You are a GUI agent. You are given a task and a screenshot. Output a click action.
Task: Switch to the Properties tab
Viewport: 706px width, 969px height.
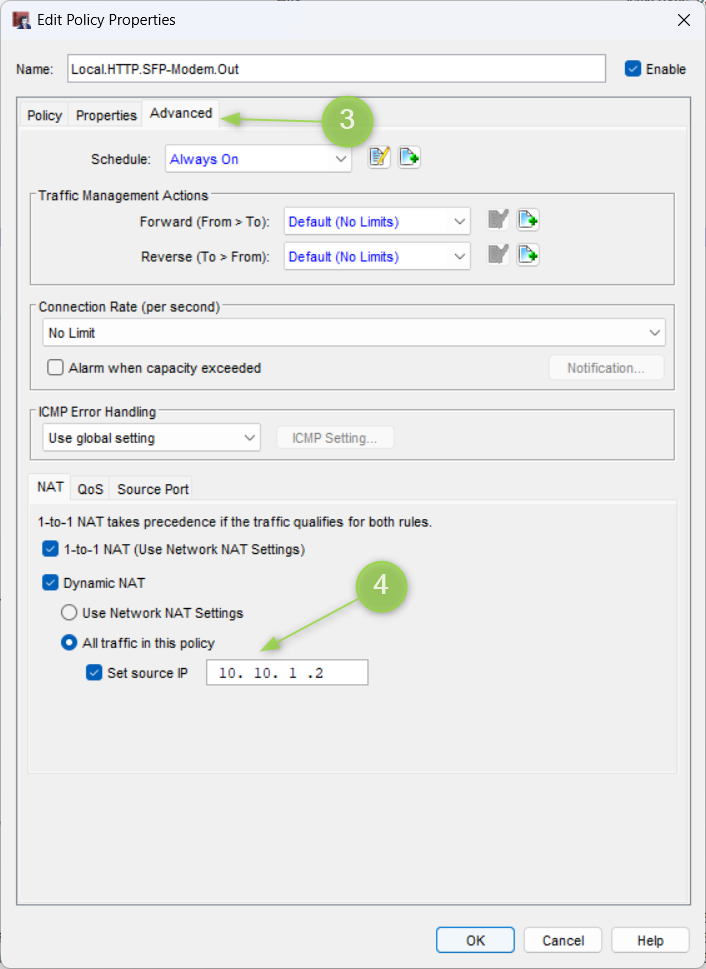[106, 115]
